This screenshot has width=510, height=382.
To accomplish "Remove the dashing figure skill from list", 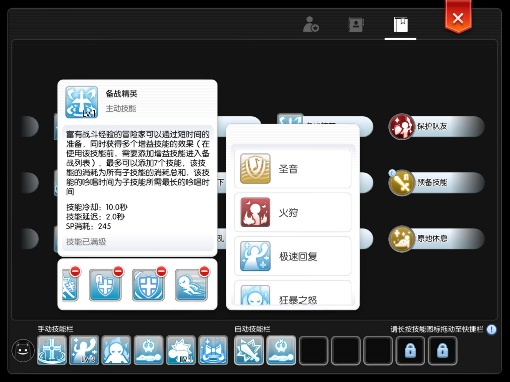I will tap(204, 271).
